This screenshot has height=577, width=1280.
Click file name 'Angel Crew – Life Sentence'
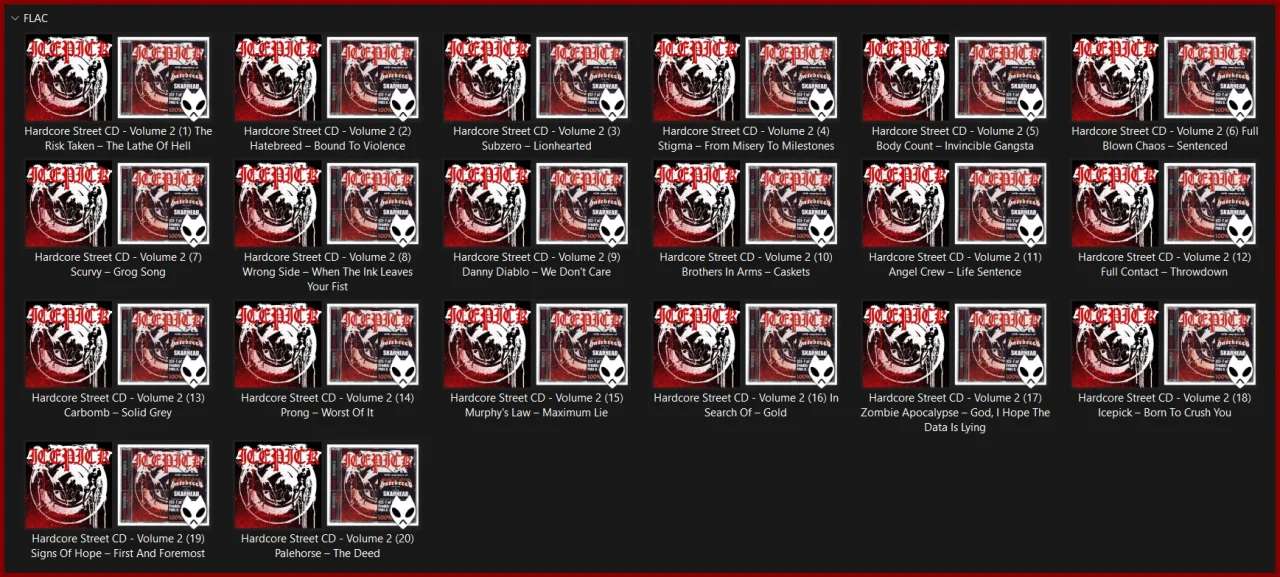coord(955,272)
